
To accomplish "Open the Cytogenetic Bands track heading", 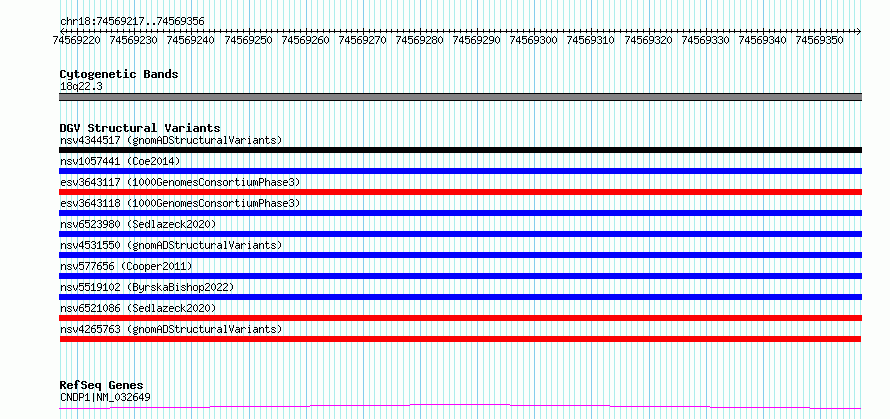I will click(119, 74).
